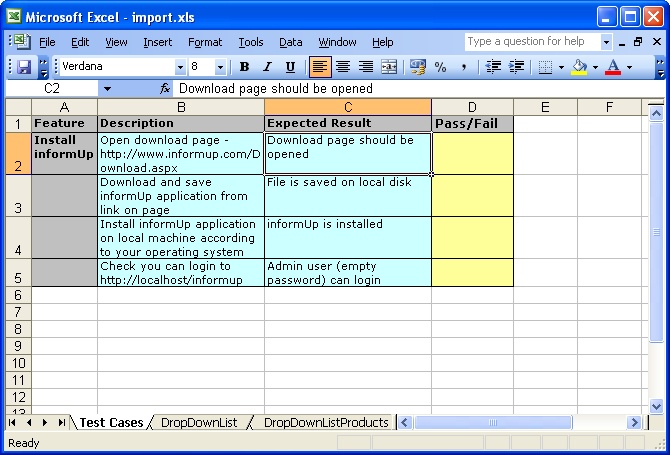Open the Tools menu

(251, 42)
